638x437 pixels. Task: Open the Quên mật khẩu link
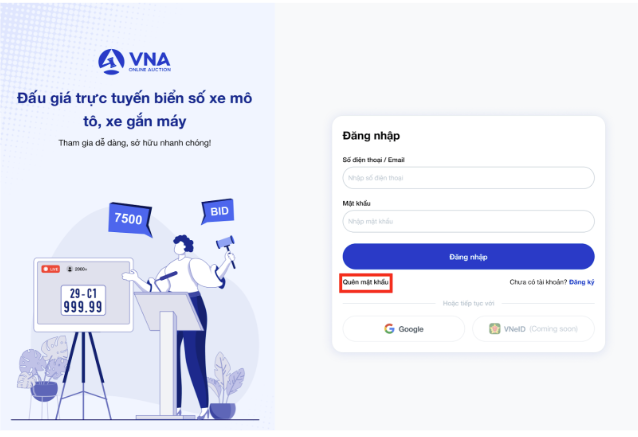[365, 282]
